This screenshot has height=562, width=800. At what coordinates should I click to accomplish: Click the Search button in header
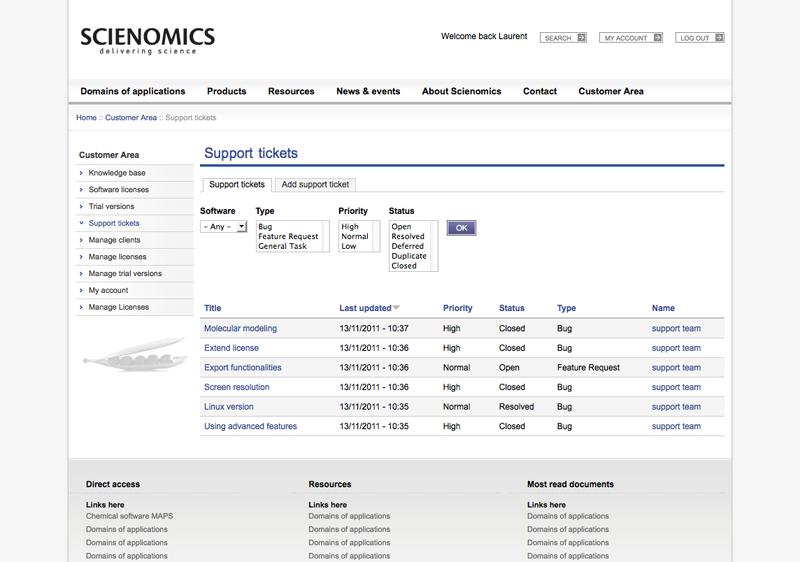tap(563, 38)
